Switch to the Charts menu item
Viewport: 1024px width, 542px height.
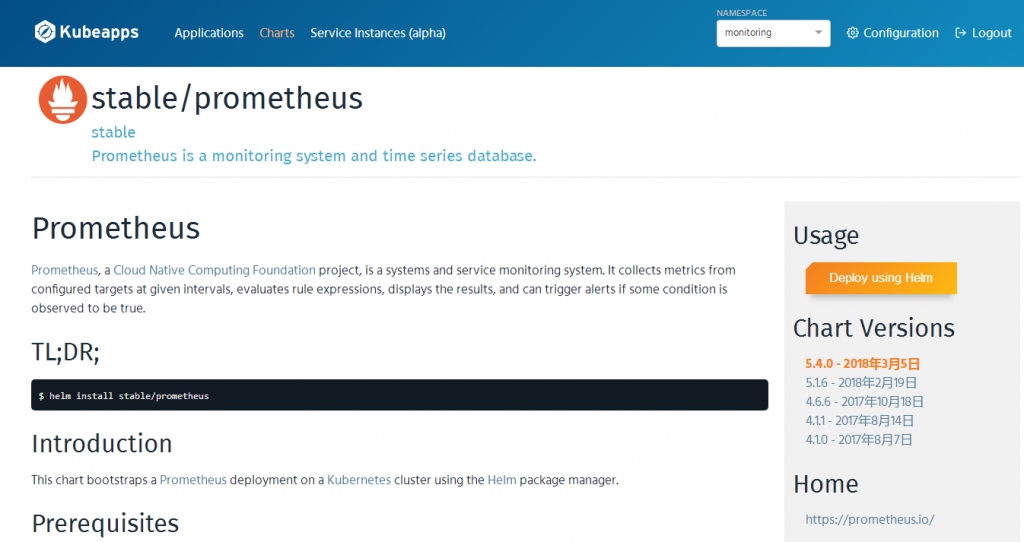[277, 33]
